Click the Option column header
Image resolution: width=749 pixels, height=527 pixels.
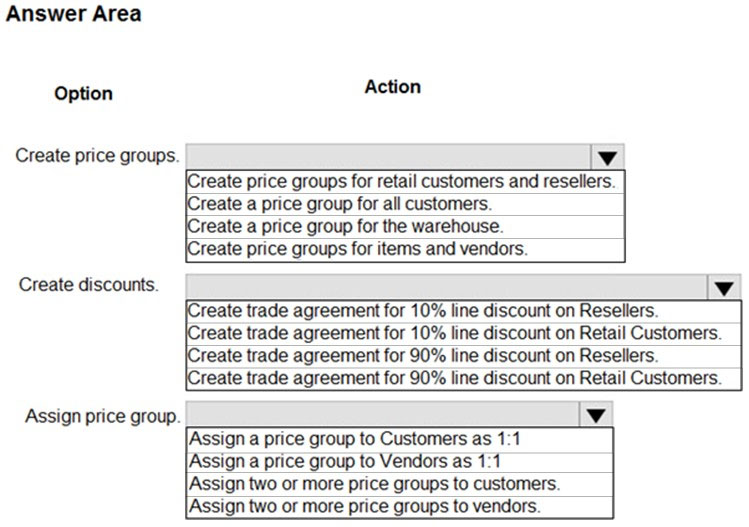[x=84, y=94]
